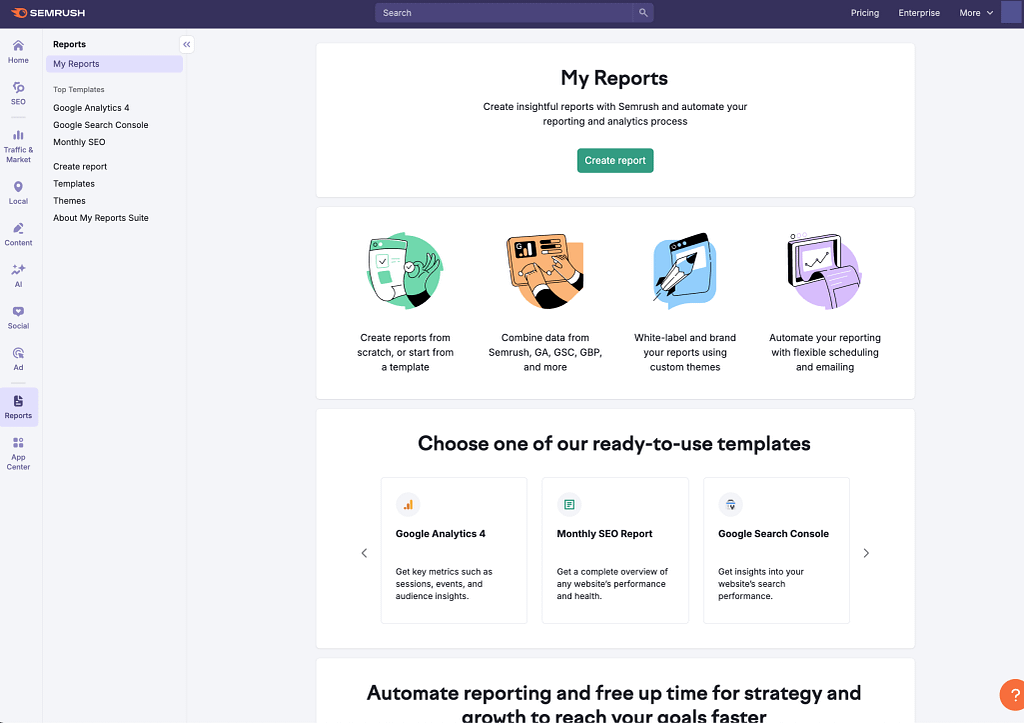Viewport: 1024px width, 723px height.
Task: Click 'Get a complete overview' description
Action: coord(612,583)
